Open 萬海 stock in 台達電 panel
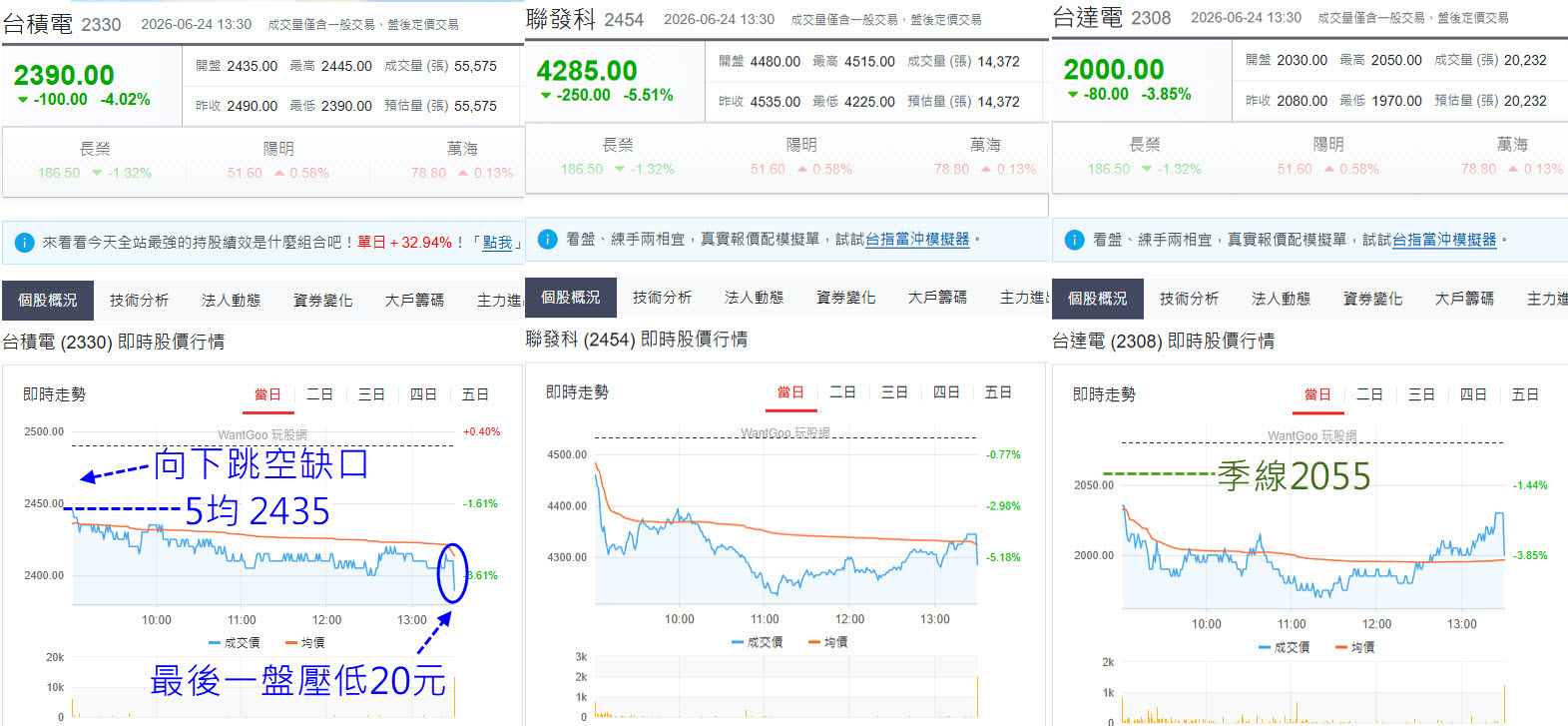1568x726 pixels. click(1512, 145)
